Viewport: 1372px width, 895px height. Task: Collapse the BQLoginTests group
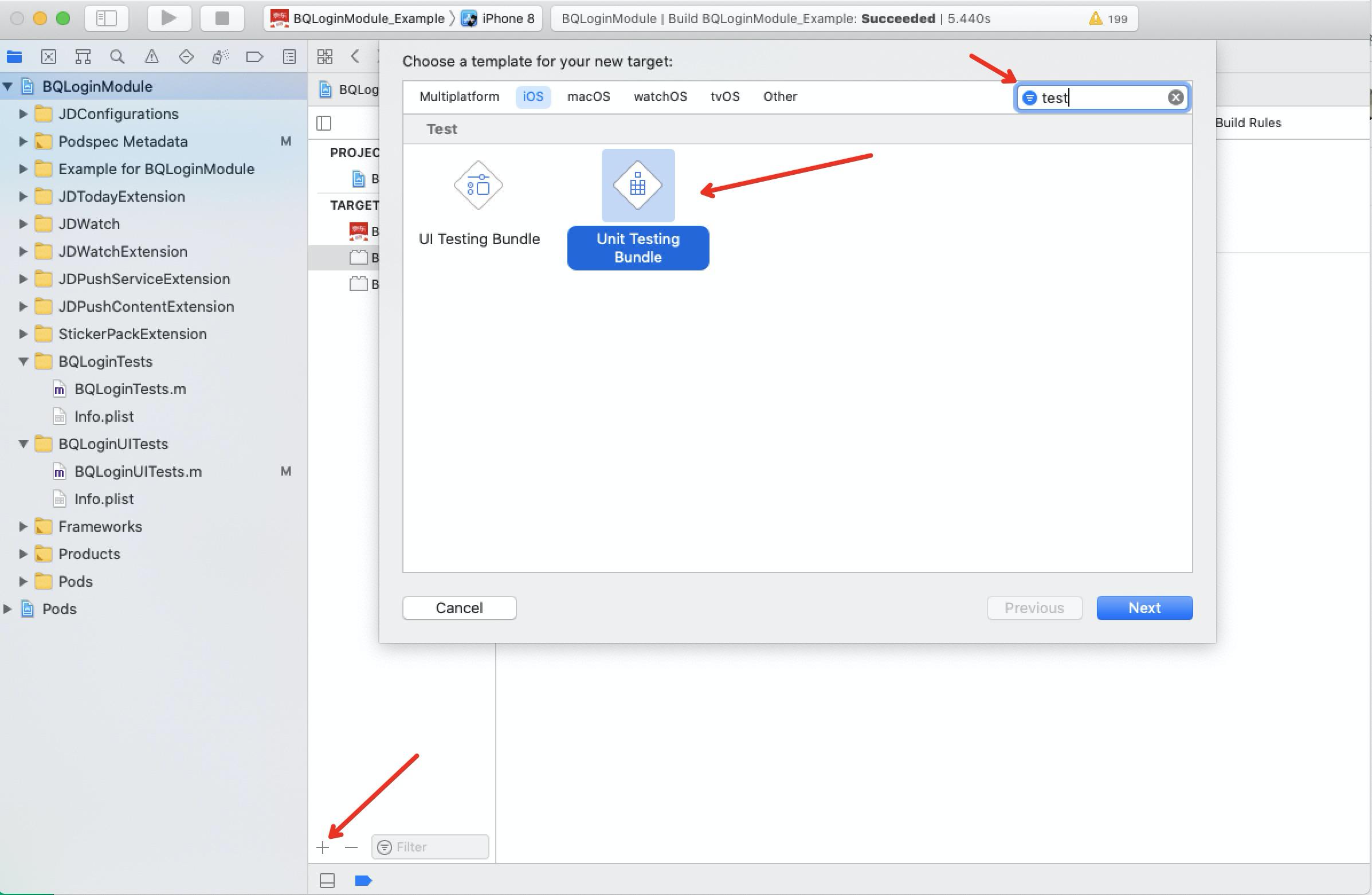pos(23,362)
